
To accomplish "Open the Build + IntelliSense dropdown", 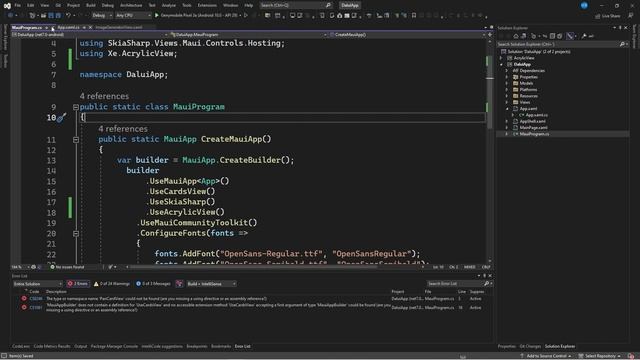I will click(x=211, y=284).
